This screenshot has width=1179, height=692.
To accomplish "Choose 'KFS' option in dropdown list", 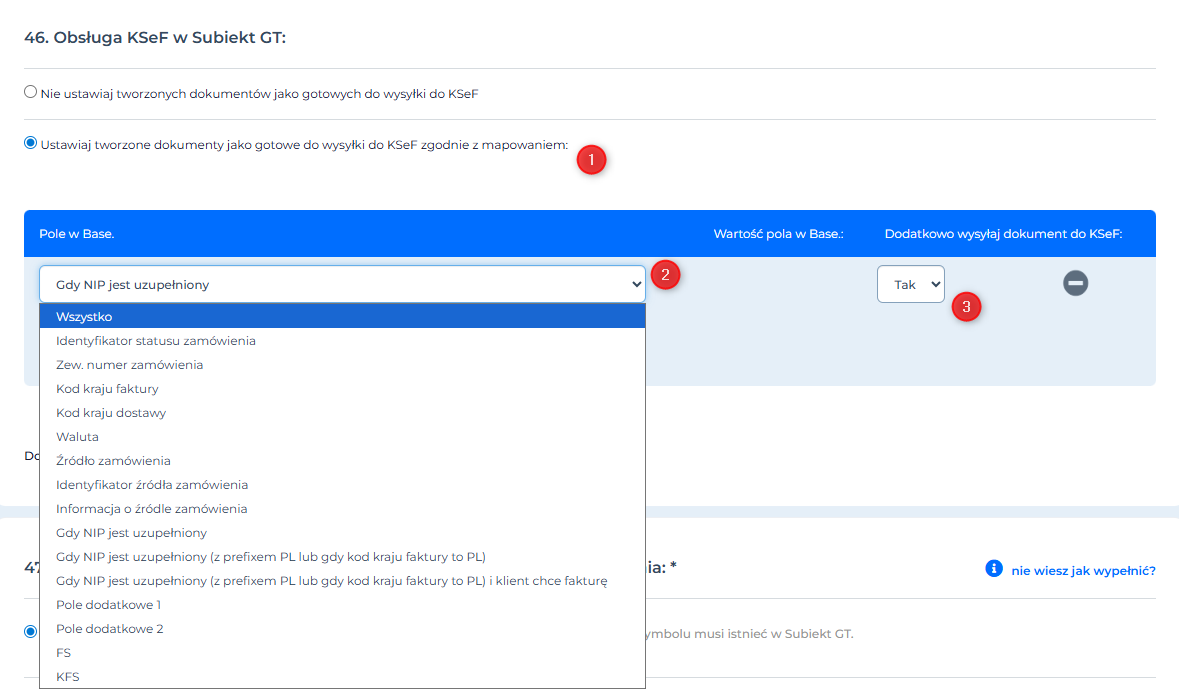I will click(342, 677).
